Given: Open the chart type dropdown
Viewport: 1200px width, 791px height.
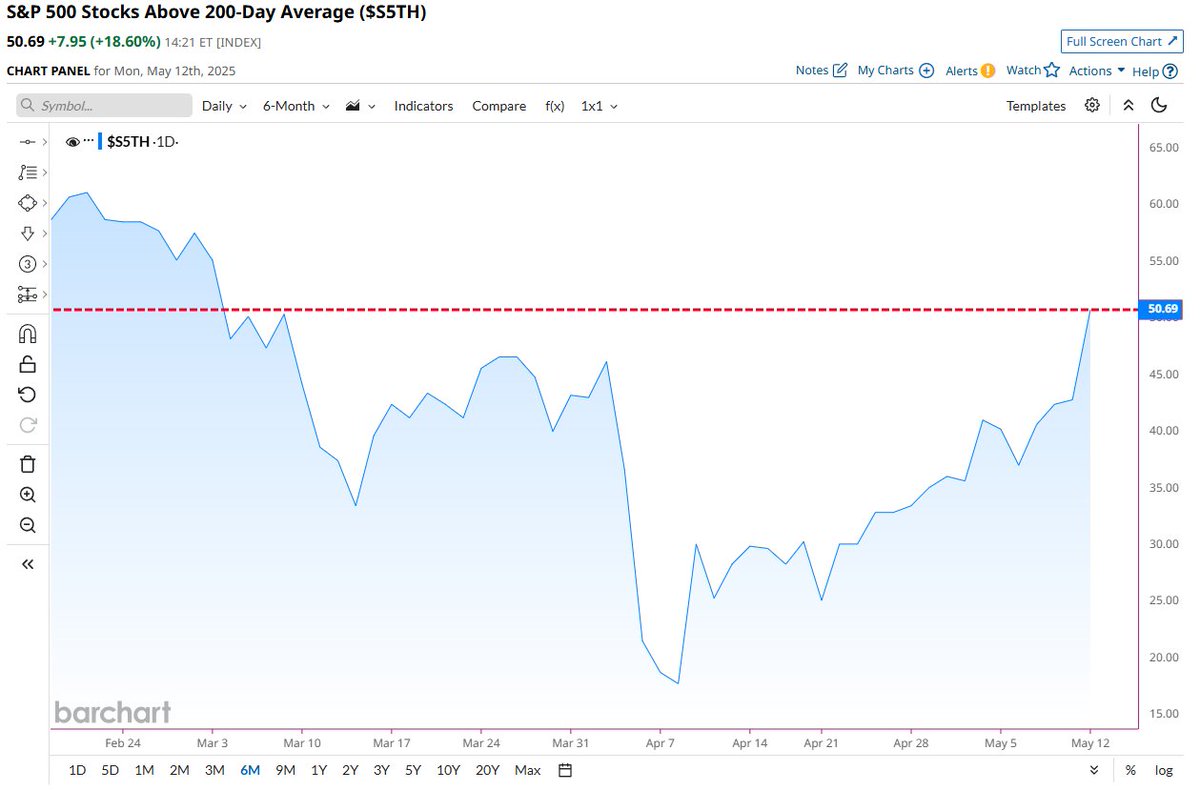Looking at the screenshot, I should 360,105.
